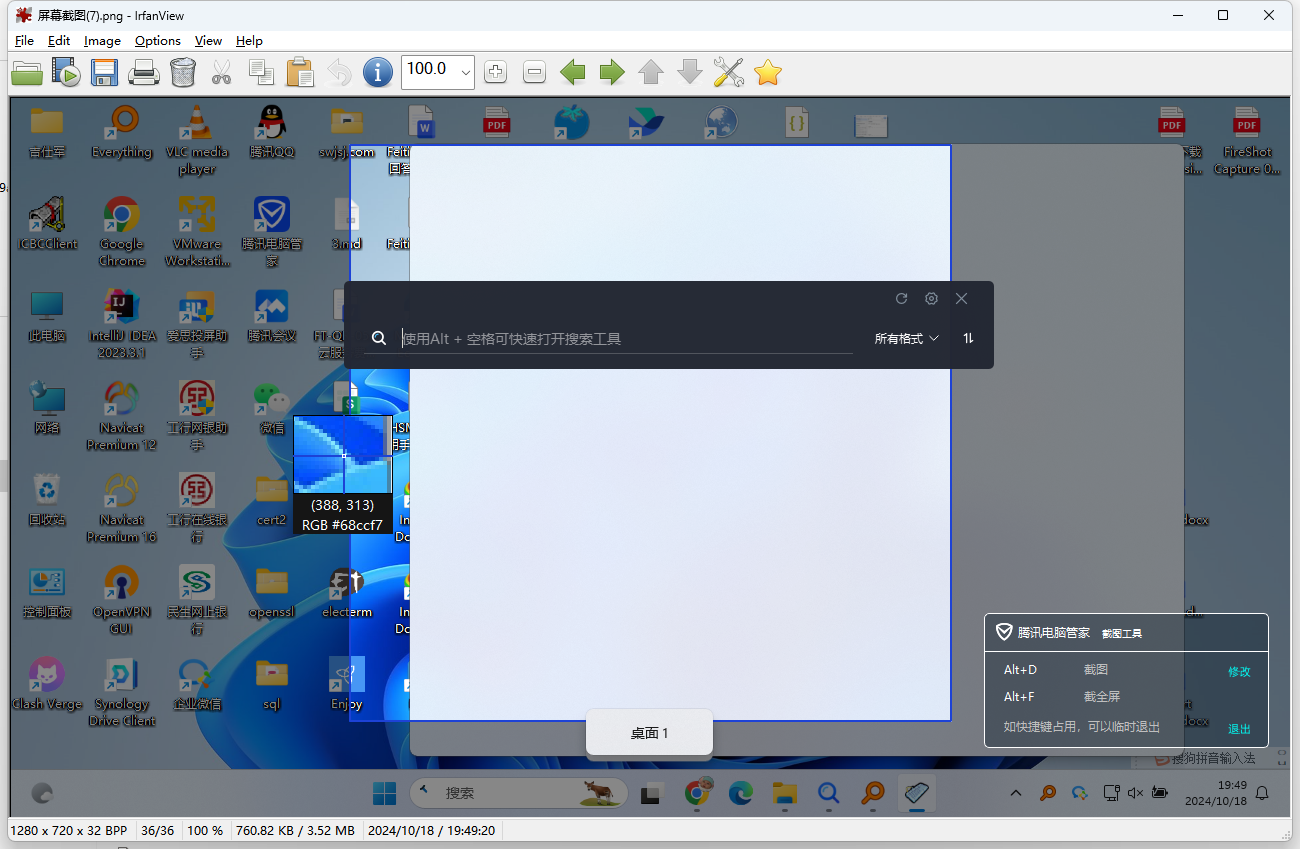1300x849 pixels.
Task: Click the Save floppy disk toolbar icon
Action: coord(105,72)
